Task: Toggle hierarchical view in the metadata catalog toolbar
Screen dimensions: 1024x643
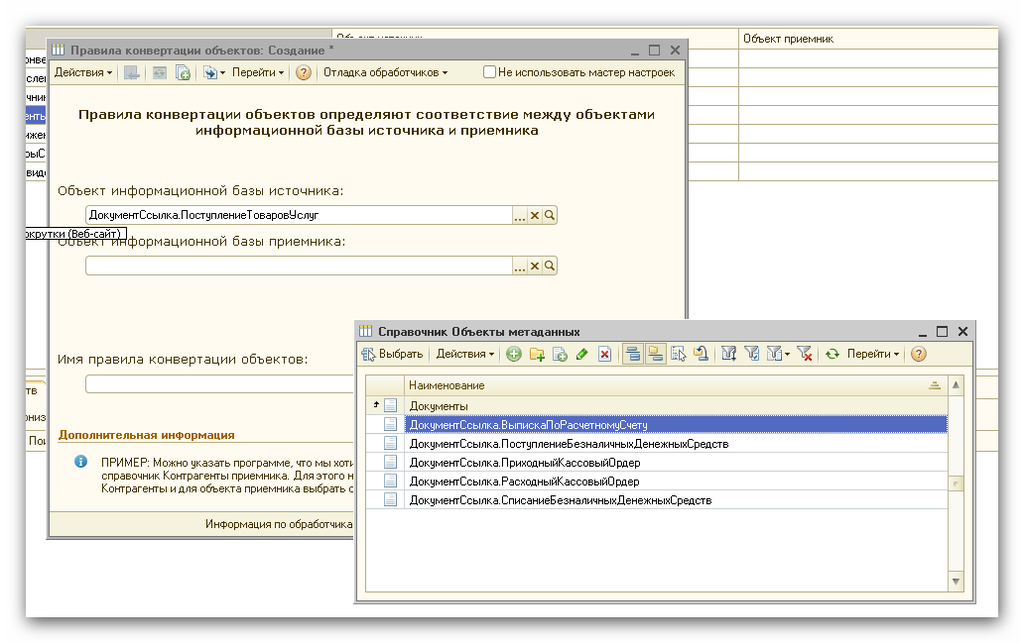Action: point(632,354)
